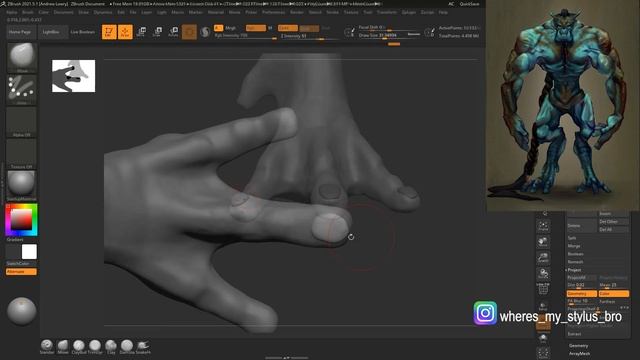The height and width of the screenshot is (360, 640).
Task: Select the Scale transform icon
Action: click(x=157, y=32)
